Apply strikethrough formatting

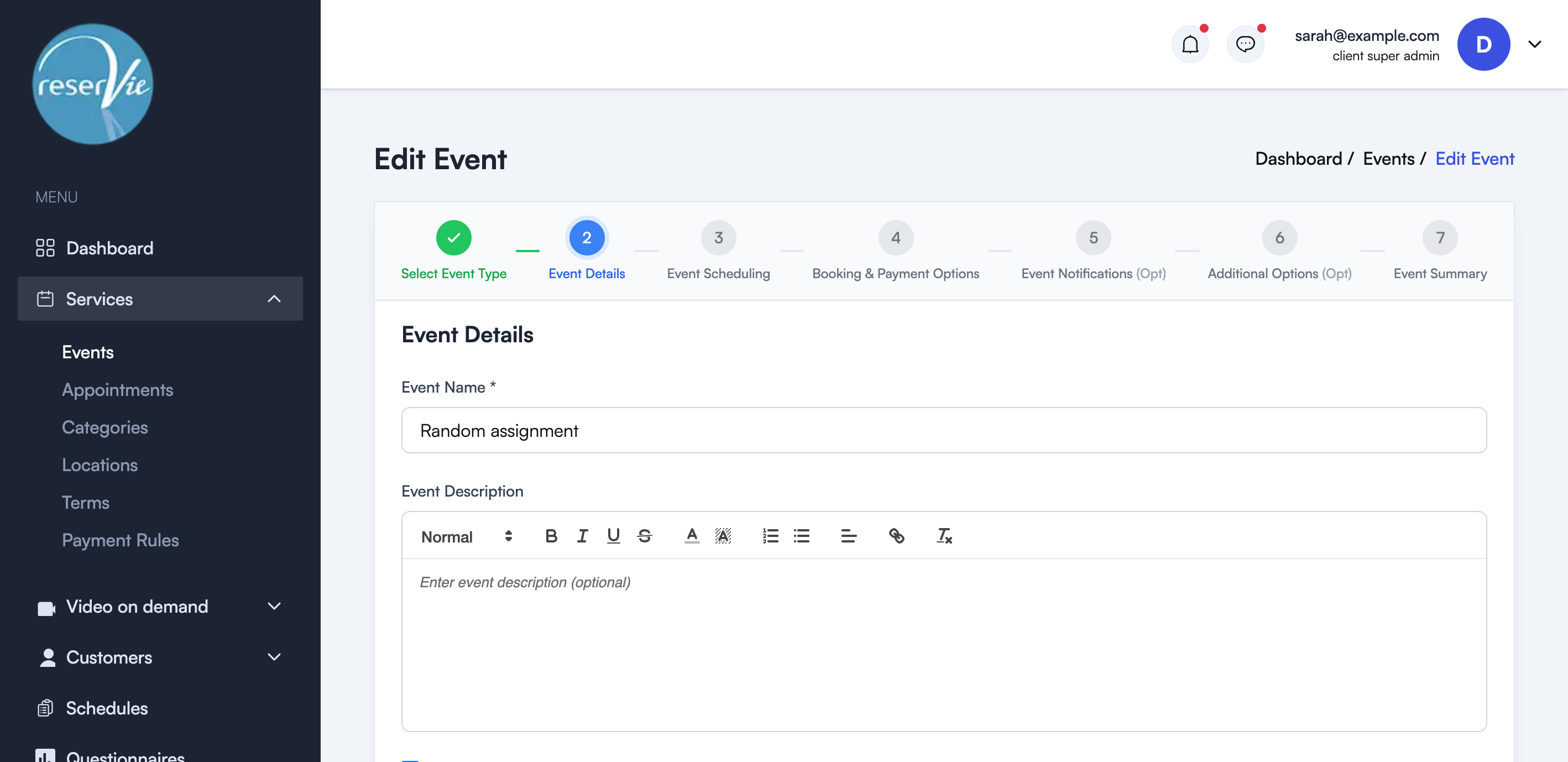point(645,536)
